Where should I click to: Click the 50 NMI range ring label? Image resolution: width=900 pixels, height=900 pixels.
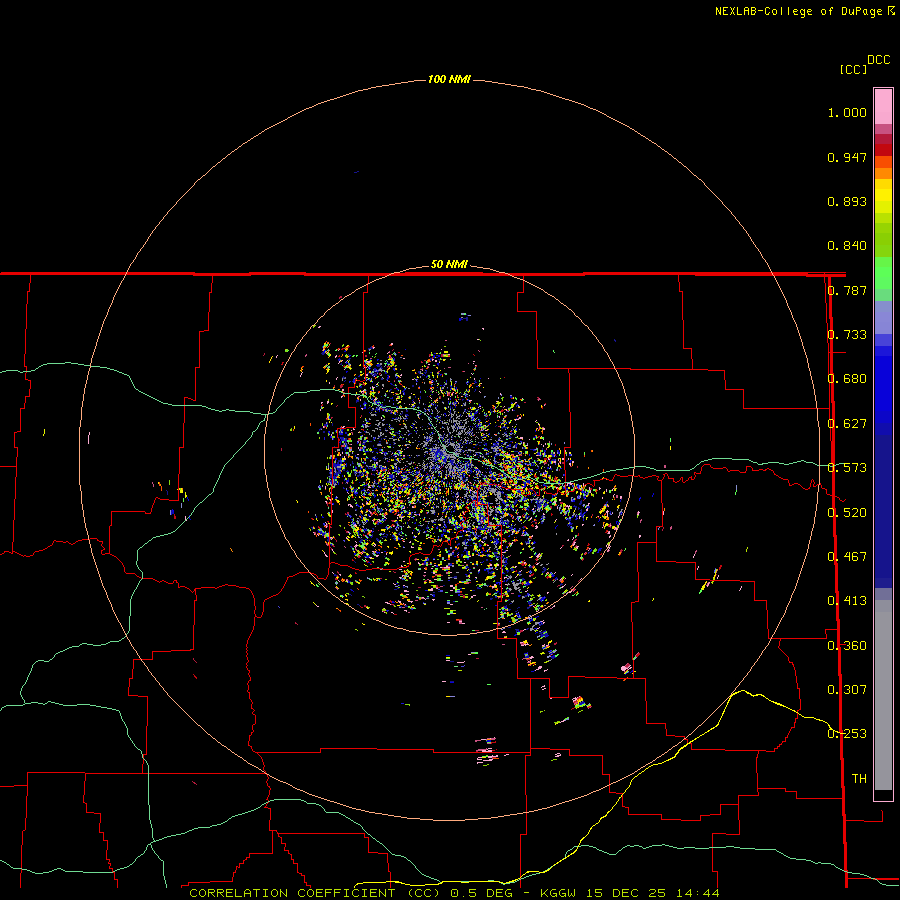click(x=449, y=264)
